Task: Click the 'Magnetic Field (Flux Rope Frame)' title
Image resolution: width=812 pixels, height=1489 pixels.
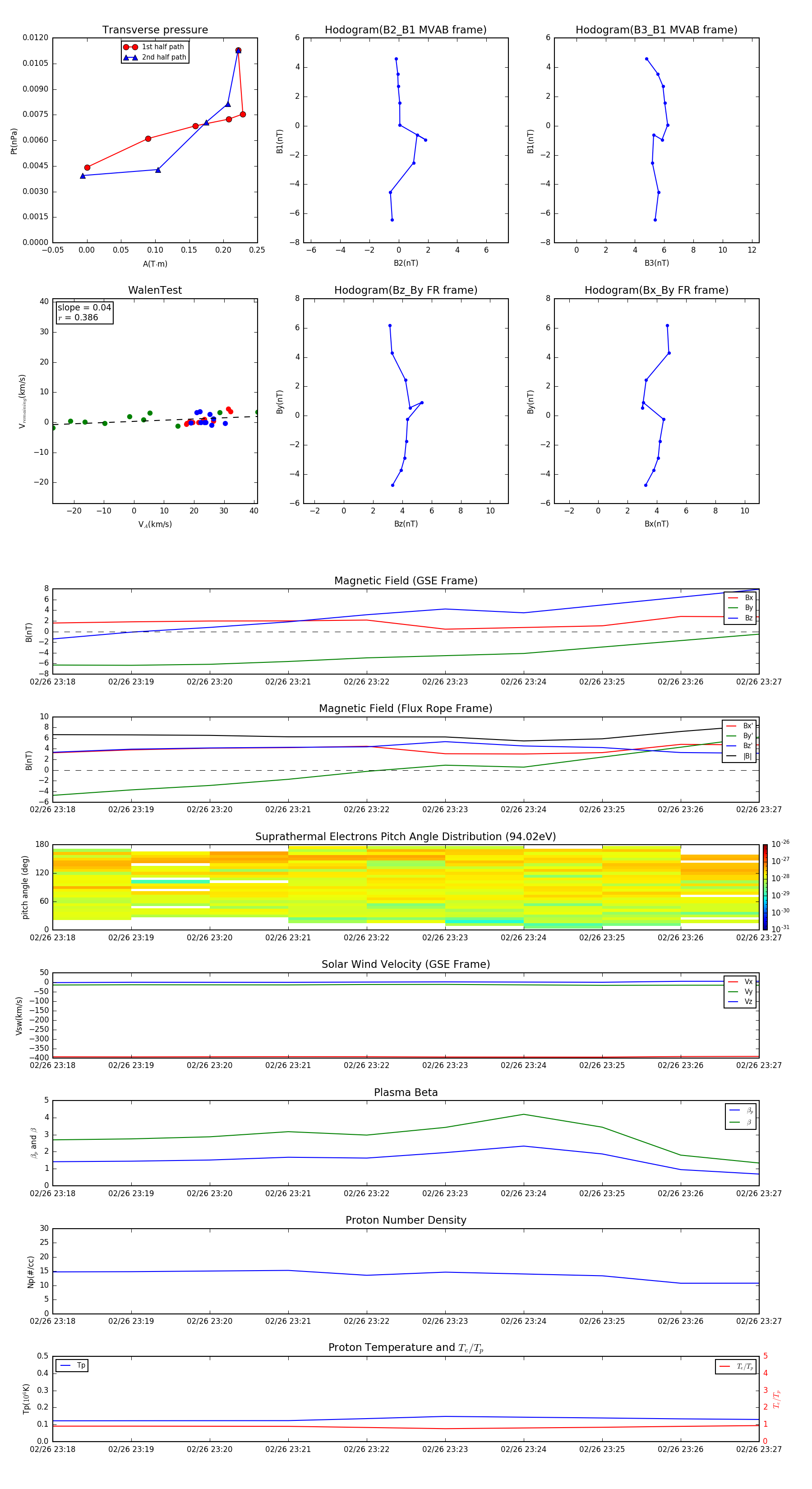Action: 406,709
